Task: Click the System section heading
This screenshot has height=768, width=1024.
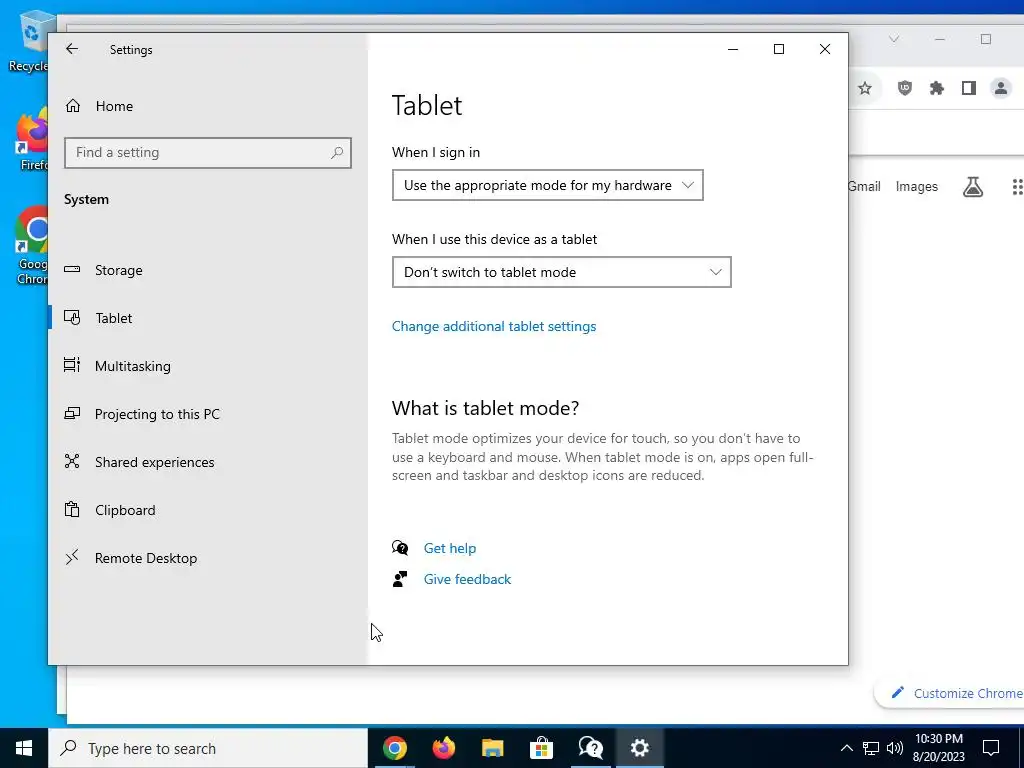Action: click(86, 200)
